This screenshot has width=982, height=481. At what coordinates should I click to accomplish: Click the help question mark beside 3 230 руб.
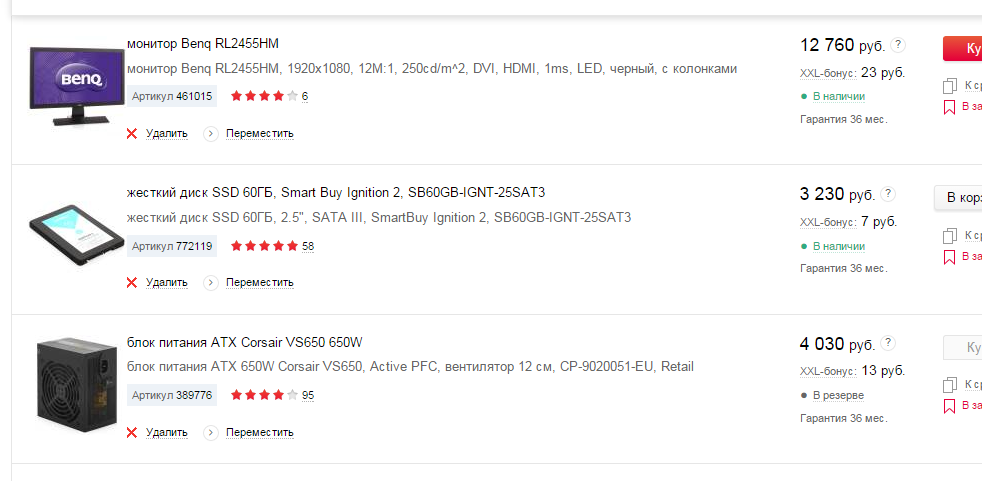888,194
